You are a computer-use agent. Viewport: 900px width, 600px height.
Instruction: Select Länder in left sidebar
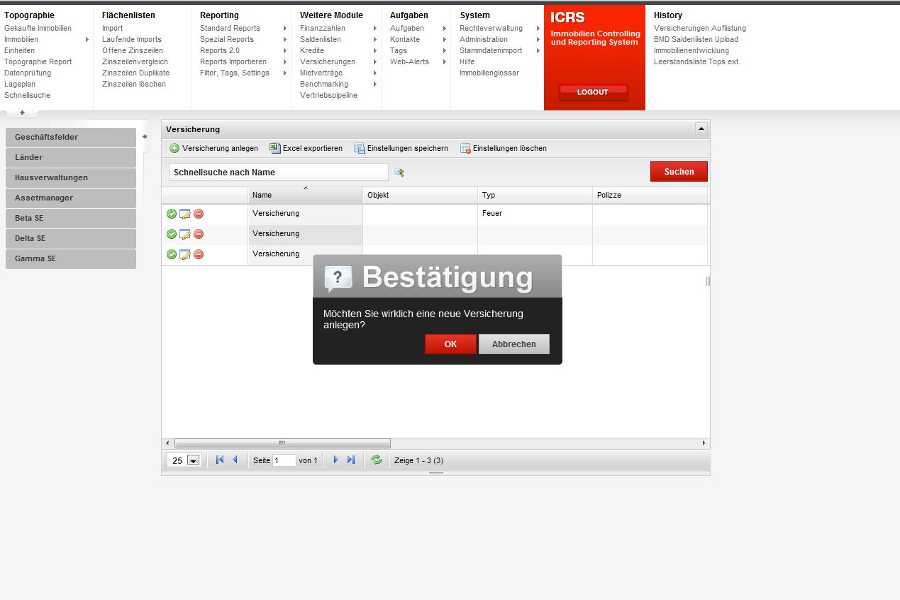(71, 157)
